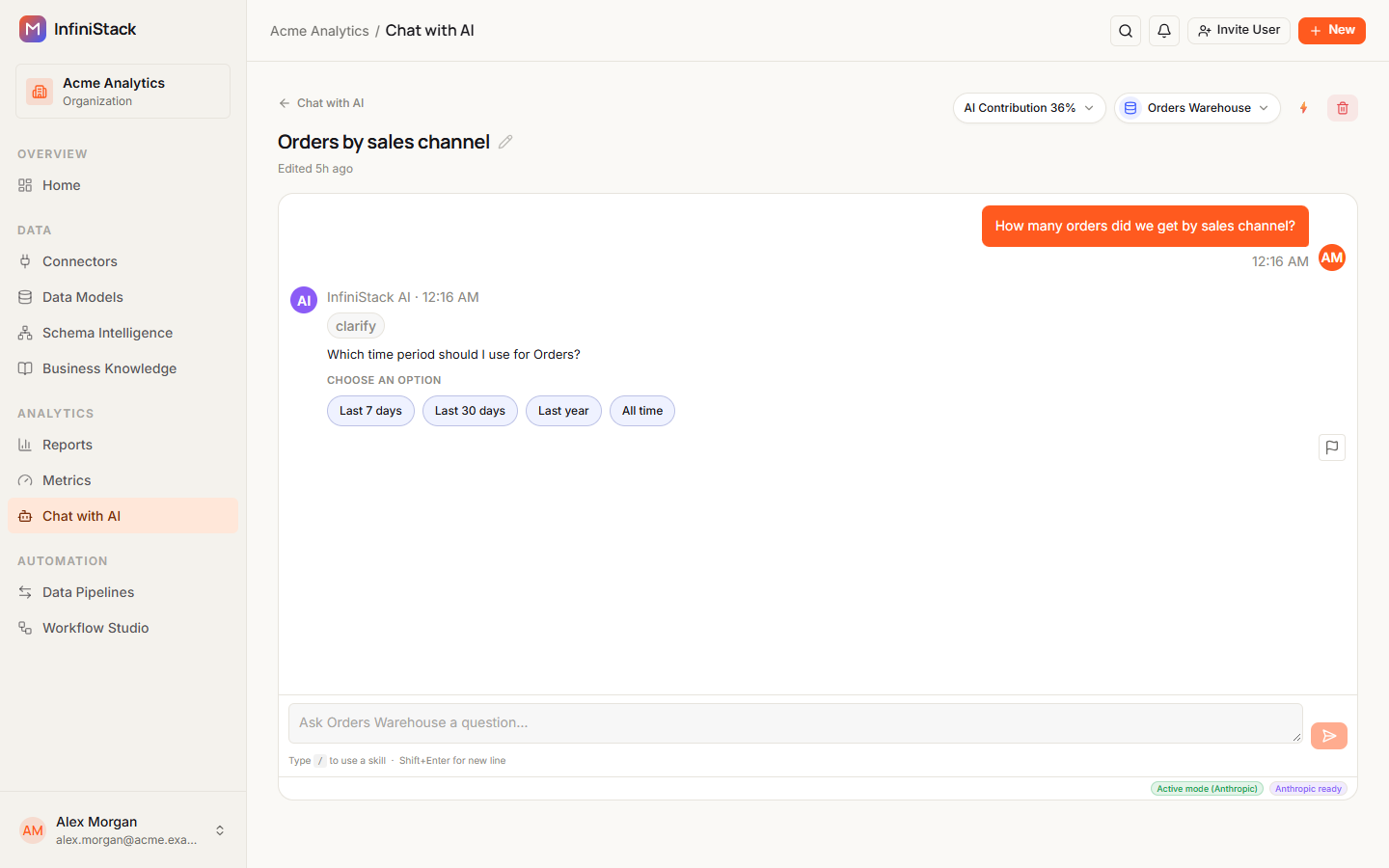Select Chat with AI in the sidebar
This screenshot has height=868, width=1389.
(123, 516)
